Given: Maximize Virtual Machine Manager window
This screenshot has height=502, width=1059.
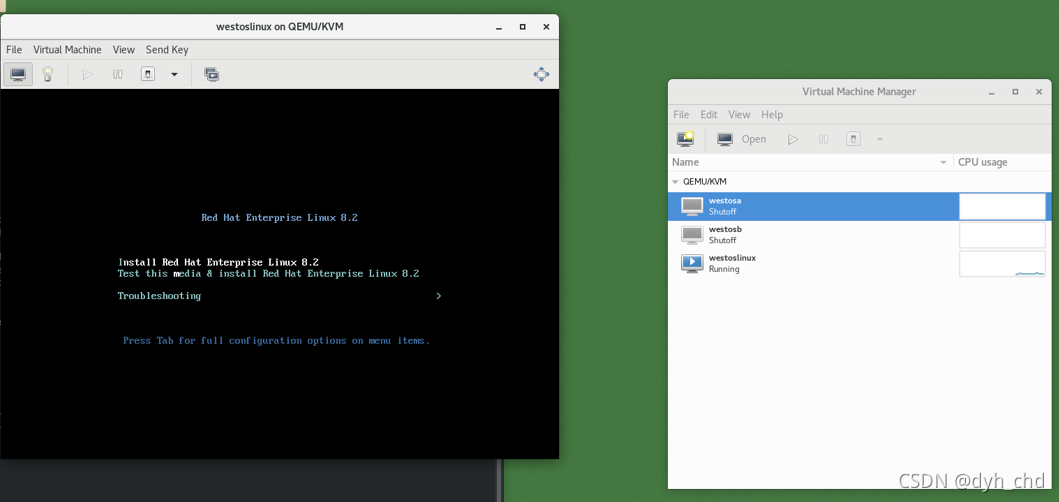Looking at the screenshot, I should [x=1015, y=92].
